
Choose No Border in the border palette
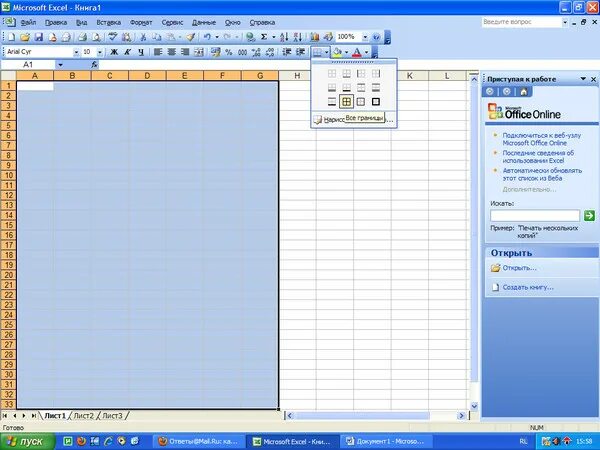pos(332,73)
